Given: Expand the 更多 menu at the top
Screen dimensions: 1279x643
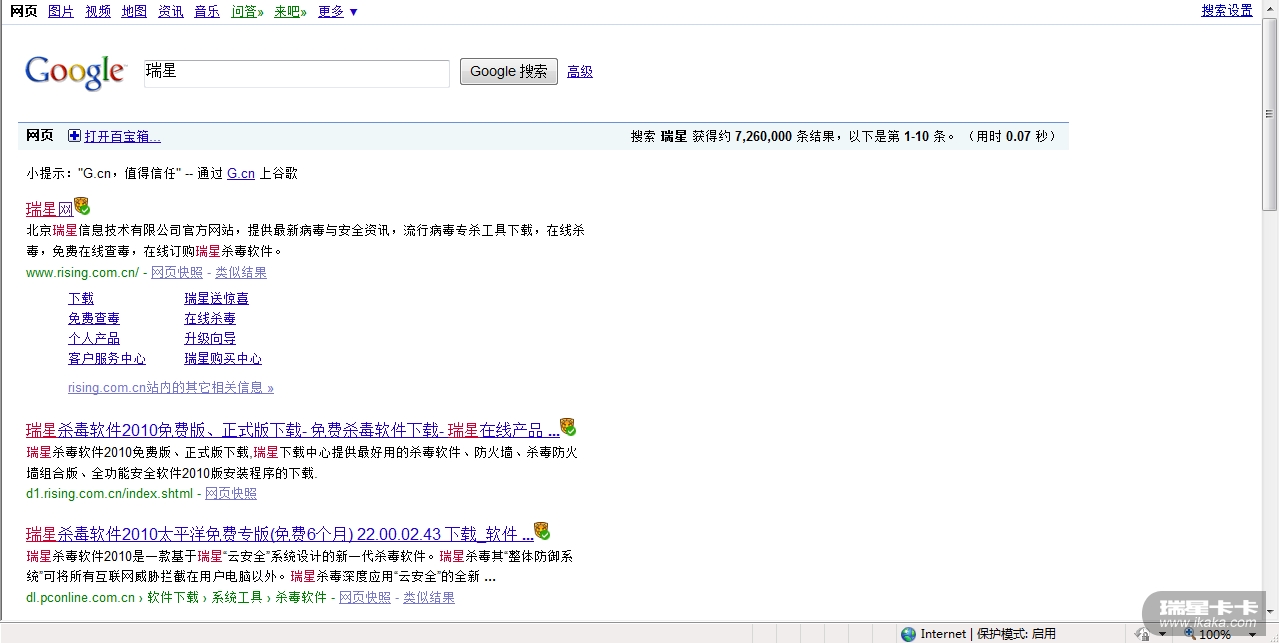Looking at the screenshot, I should click(338, 11).
